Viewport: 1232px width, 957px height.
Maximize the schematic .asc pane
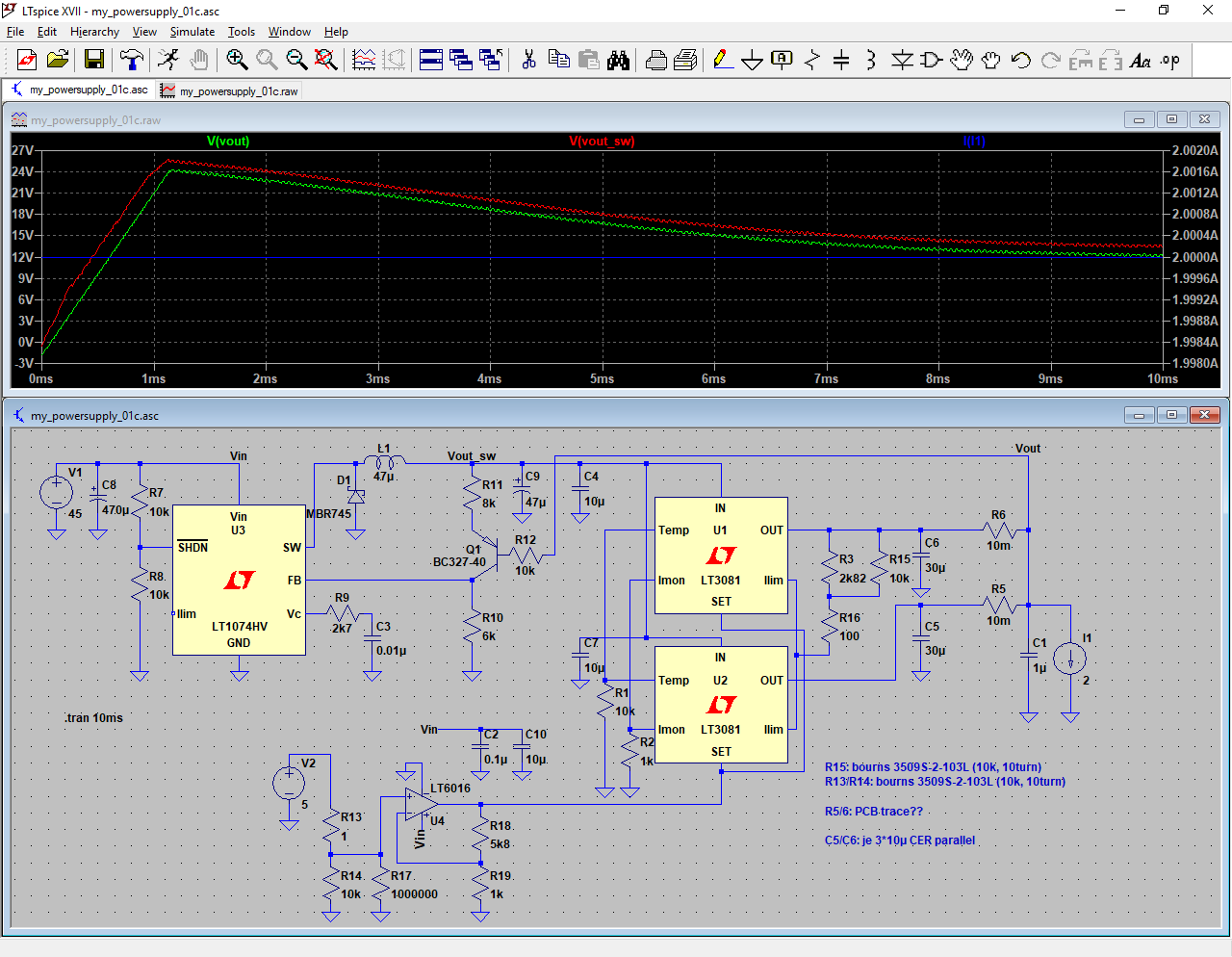[1171, 415]
